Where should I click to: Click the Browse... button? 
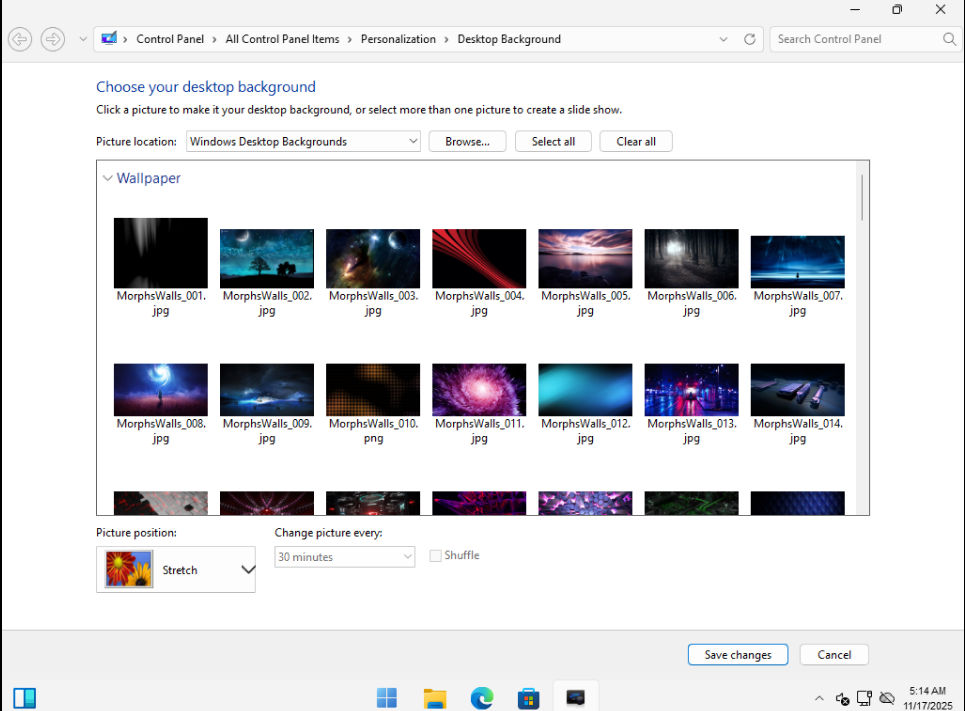[x=467, y=141]
